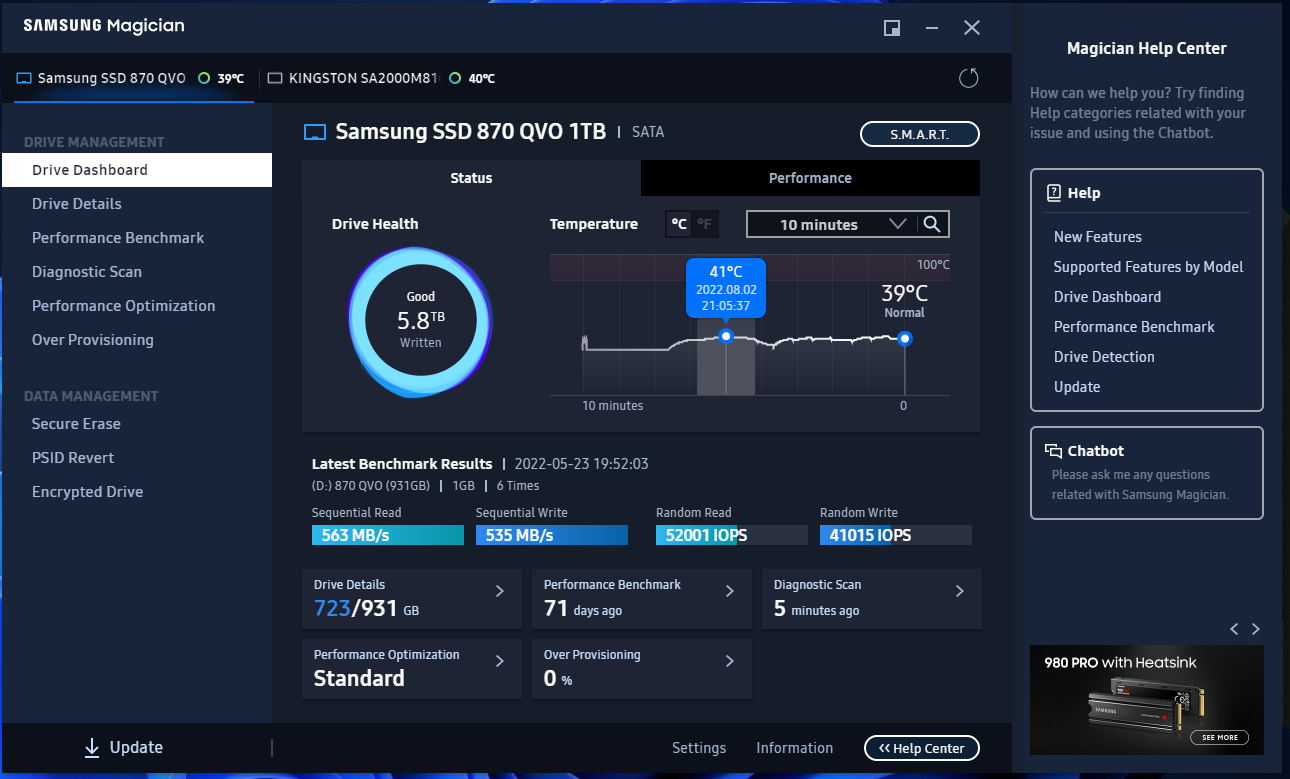Show the previous ad with left arrow
This screenshot has height=779, width=1290.
coord(1234,629)
